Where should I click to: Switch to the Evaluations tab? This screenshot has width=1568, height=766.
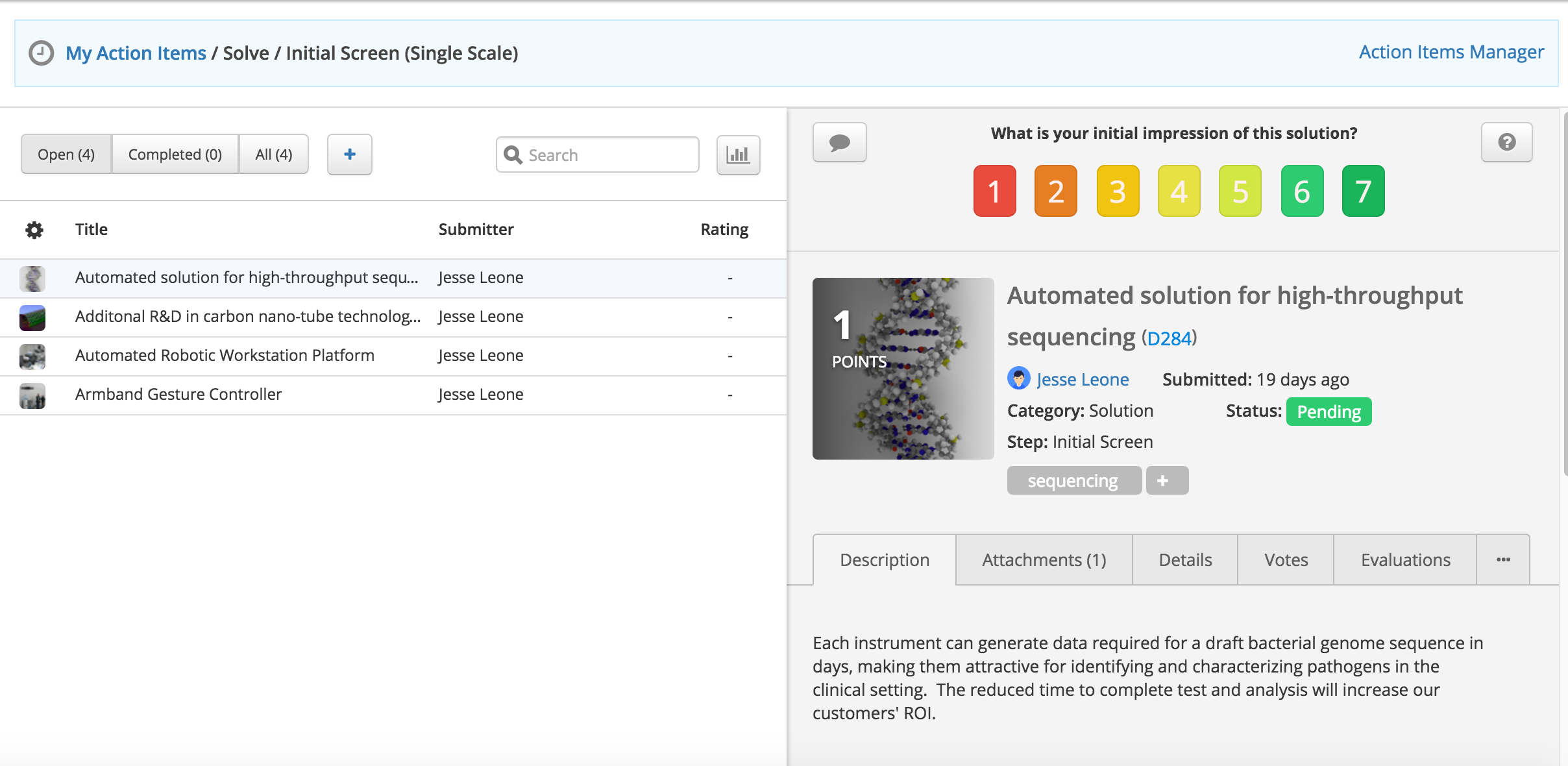pyautogui.click(x=1405, y=560)
